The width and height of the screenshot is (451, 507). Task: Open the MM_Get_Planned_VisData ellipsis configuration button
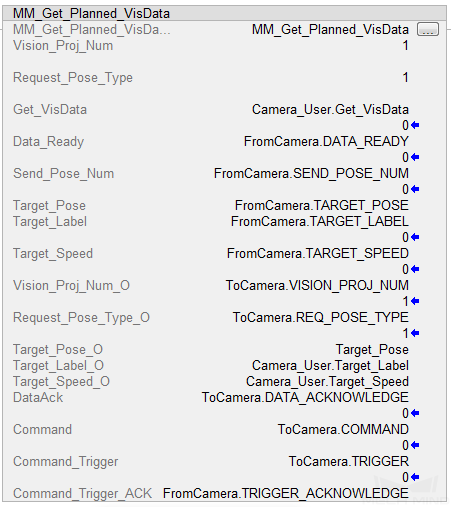[x=428, y=29]
